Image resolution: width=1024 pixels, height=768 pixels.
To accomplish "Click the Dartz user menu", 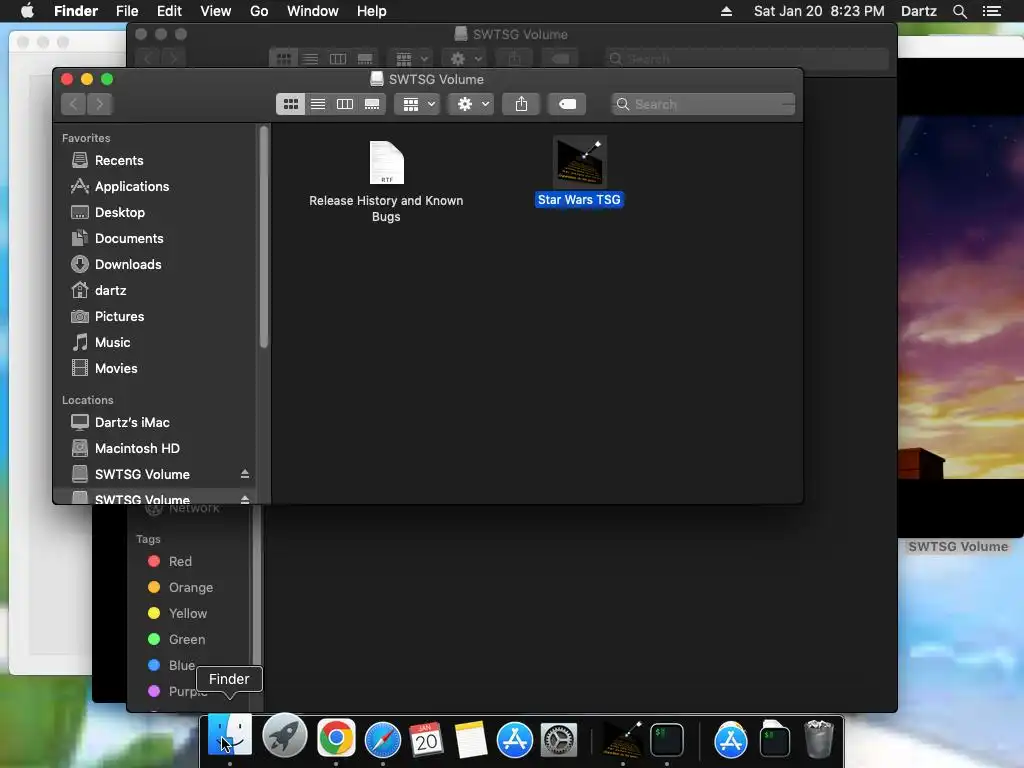I will tap(919, 11).
